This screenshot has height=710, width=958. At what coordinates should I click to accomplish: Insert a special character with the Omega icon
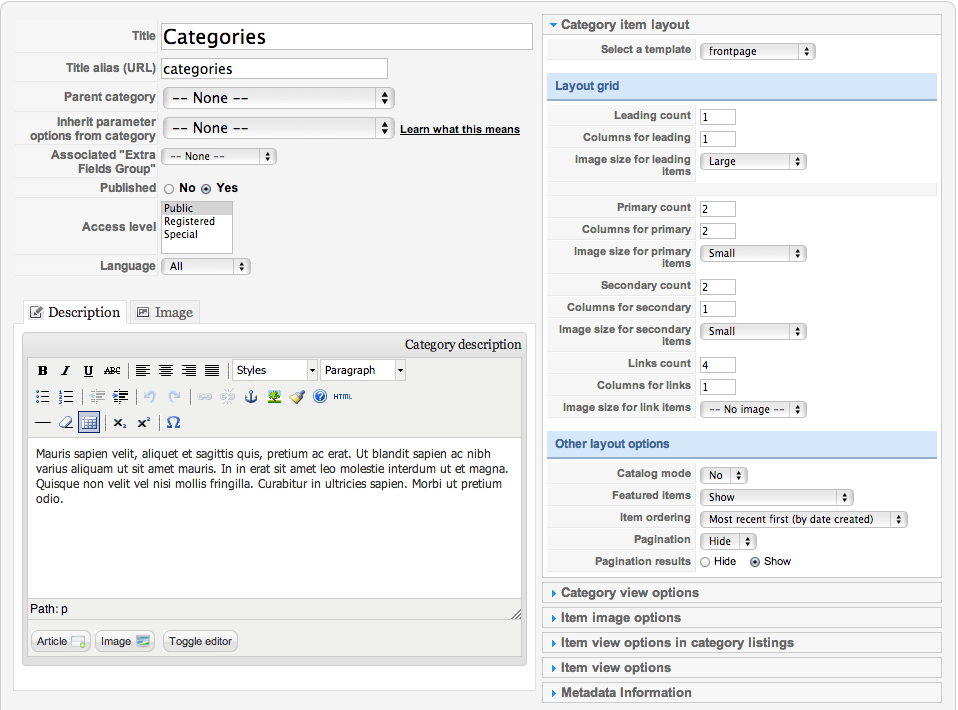point(174,422)
